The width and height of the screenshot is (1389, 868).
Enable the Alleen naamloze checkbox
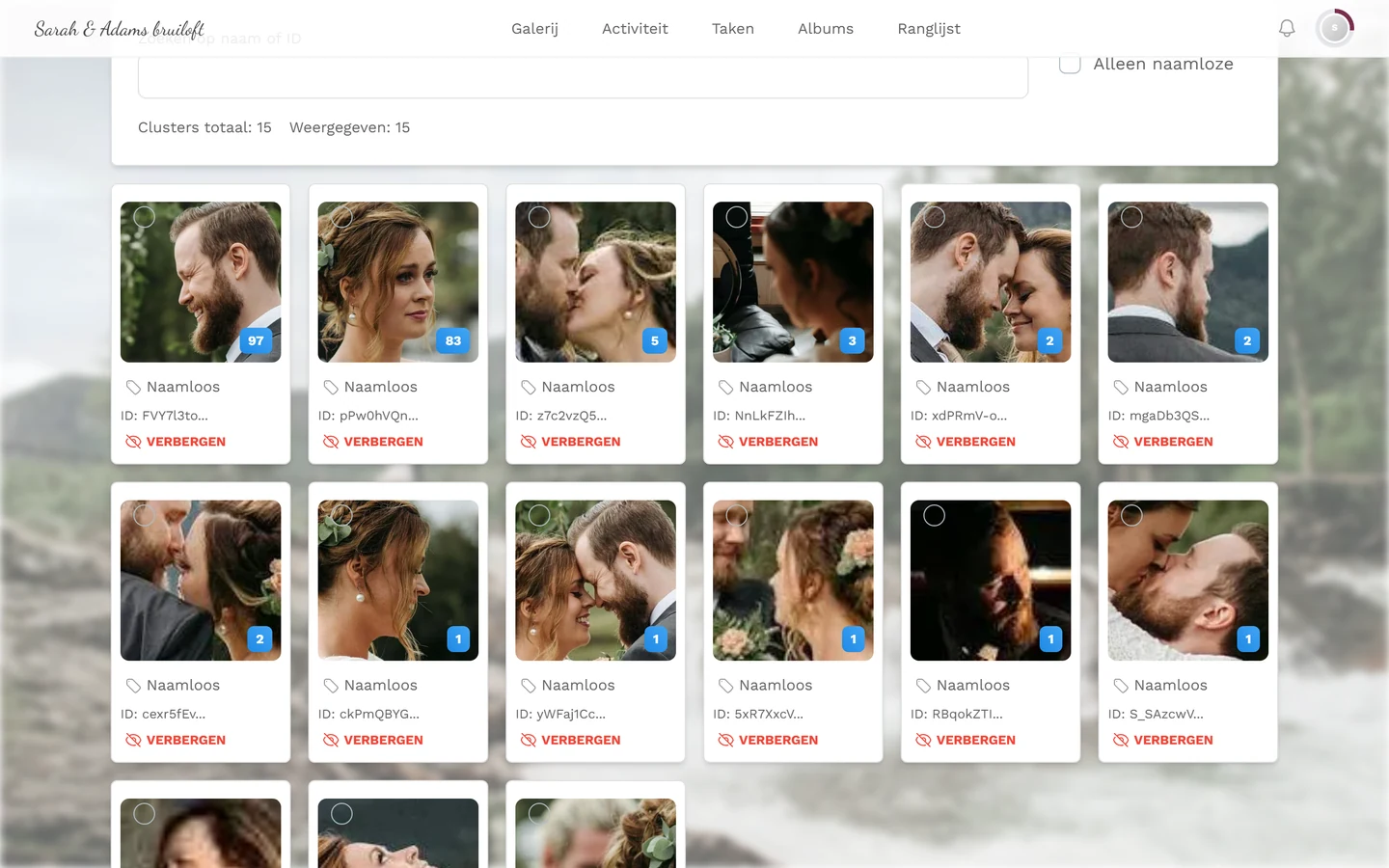point(1070,64)
